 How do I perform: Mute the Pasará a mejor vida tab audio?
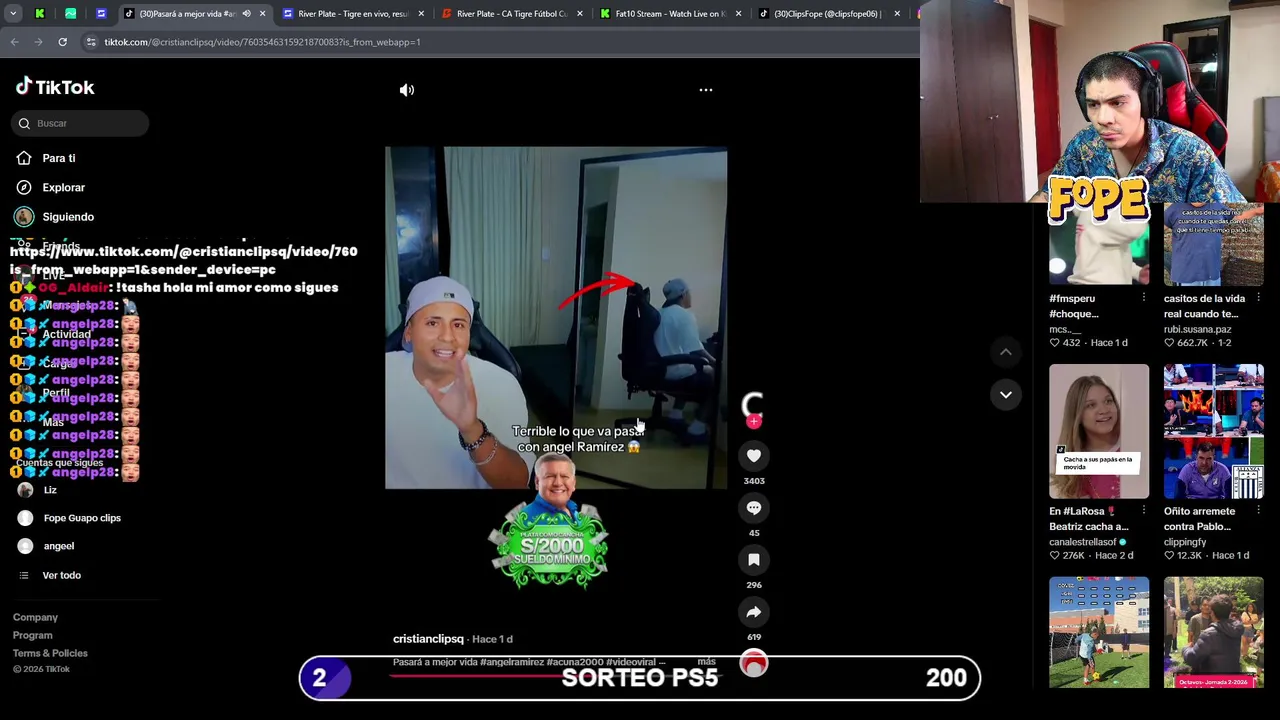point(246,14)
